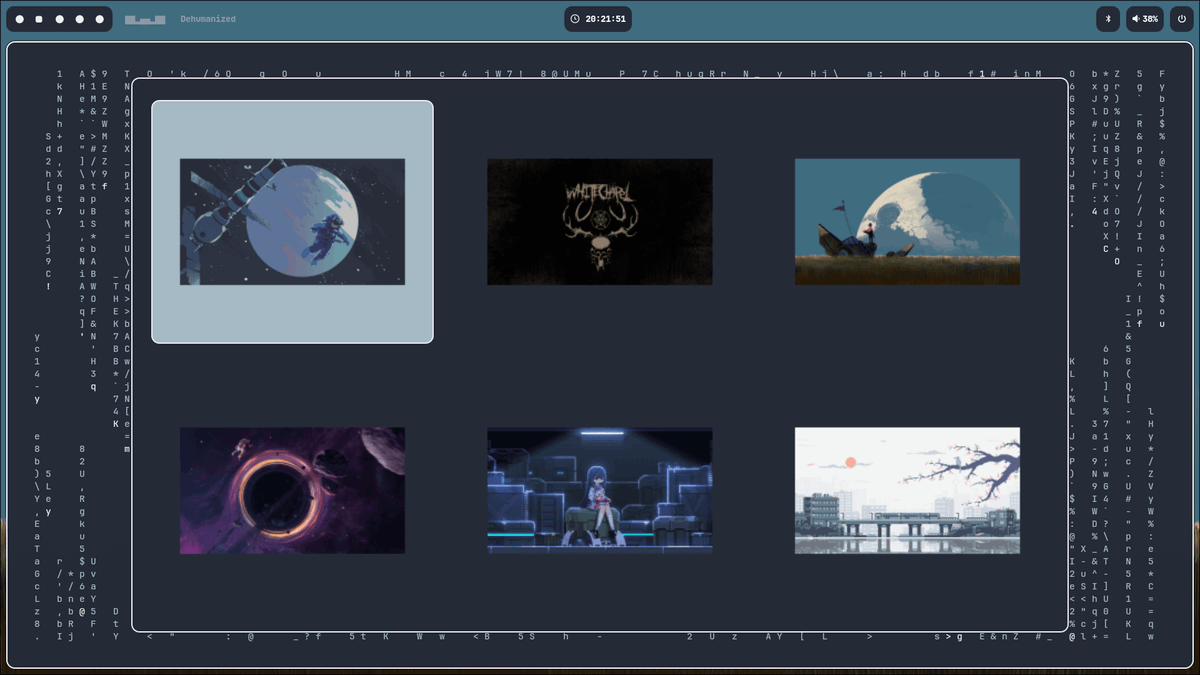Click the square active workspace indicator
1200x675 pixels.
point(39,19)
